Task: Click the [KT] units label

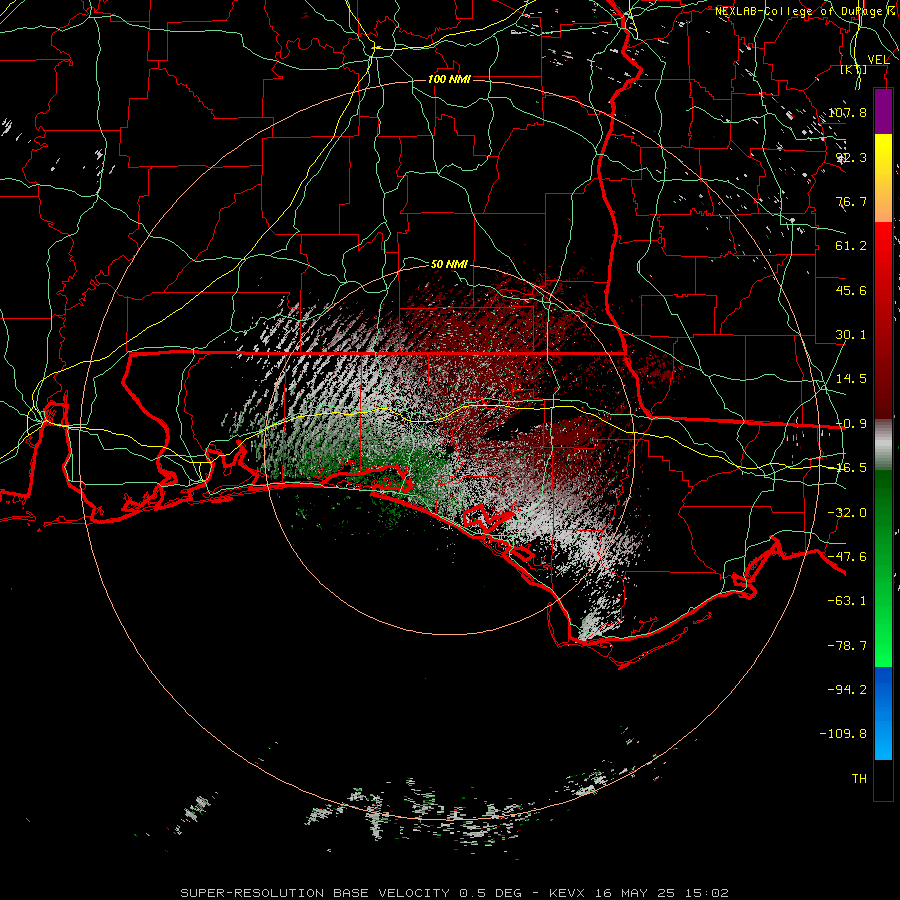Action: 854,69
